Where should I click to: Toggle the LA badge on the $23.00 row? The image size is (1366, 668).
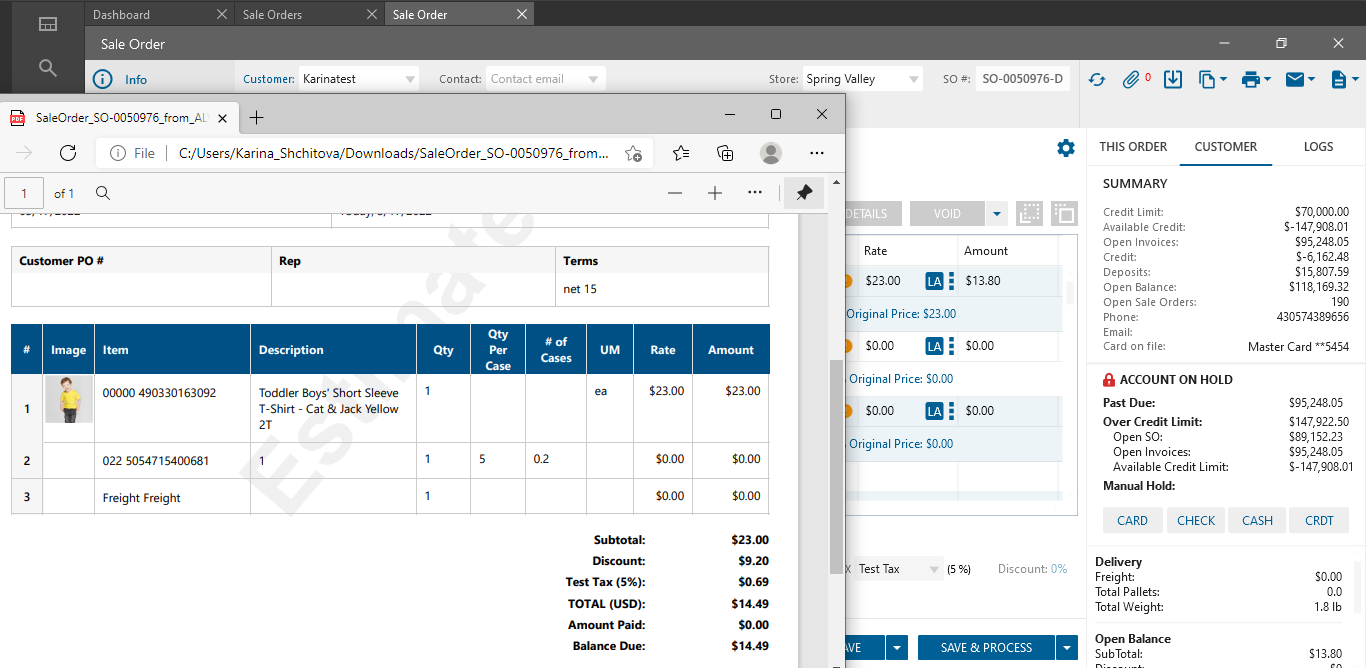pyautogui.click(x=934, y=281)
